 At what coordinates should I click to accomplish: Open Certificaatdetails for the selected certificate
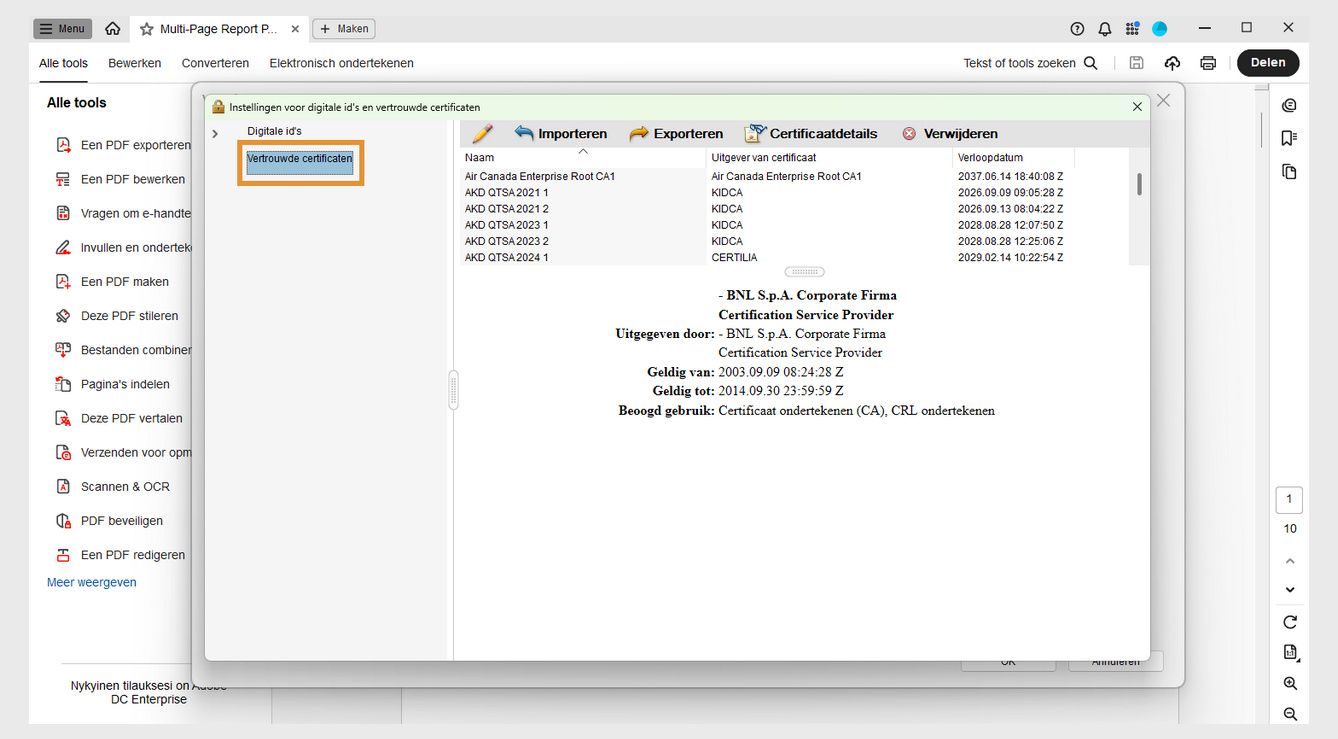tap(811, 133)
